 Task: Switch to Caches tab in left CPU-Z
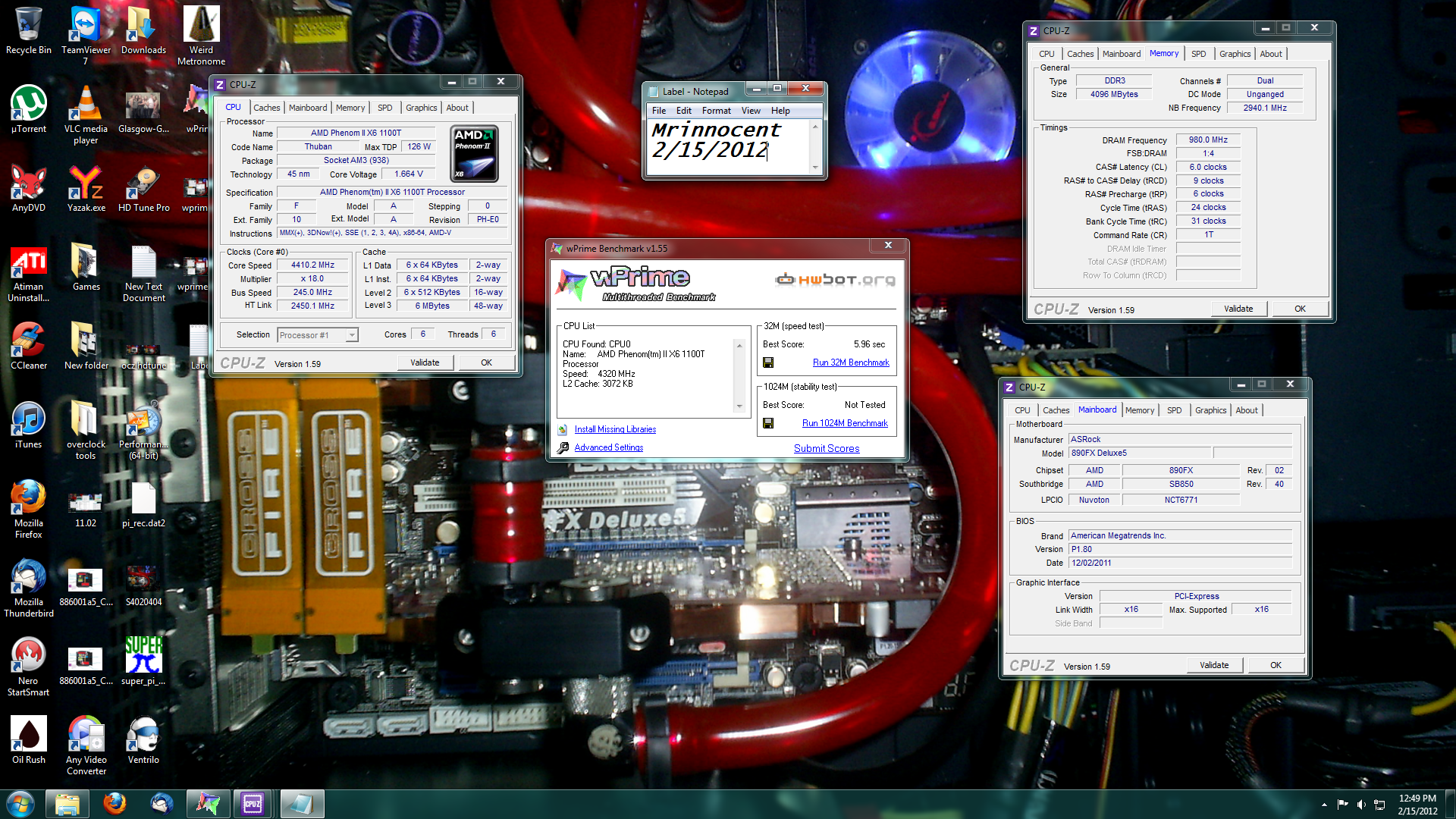point(266,108)
